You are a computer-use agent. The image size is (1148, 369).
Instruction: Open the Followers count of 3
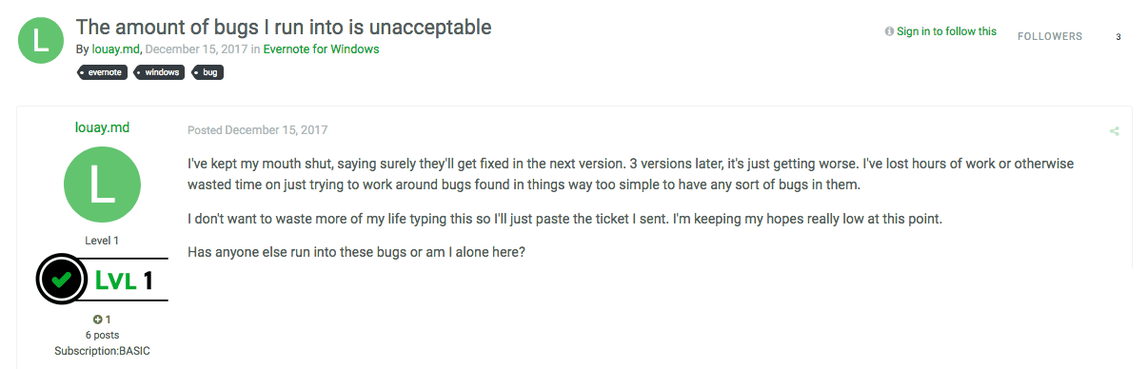tap(1118, 37)
